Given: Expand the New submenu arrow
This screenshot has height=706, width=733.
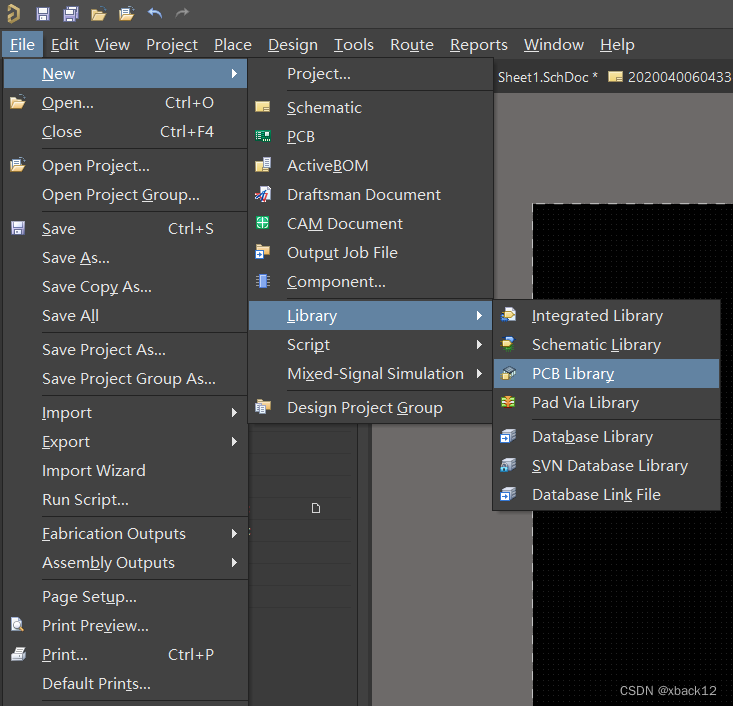Looking at the screenshot, I should pos(234,73).
